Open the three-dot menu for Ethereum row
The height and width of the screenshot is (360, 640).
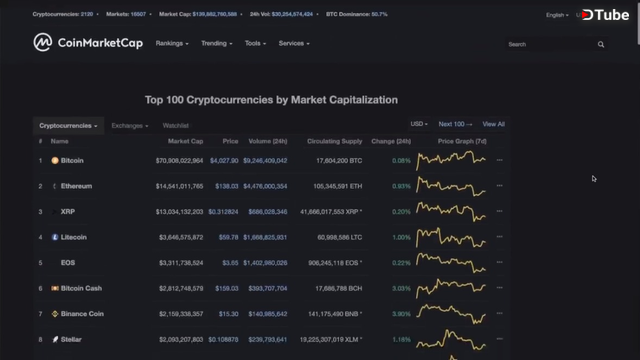[500, 186]
